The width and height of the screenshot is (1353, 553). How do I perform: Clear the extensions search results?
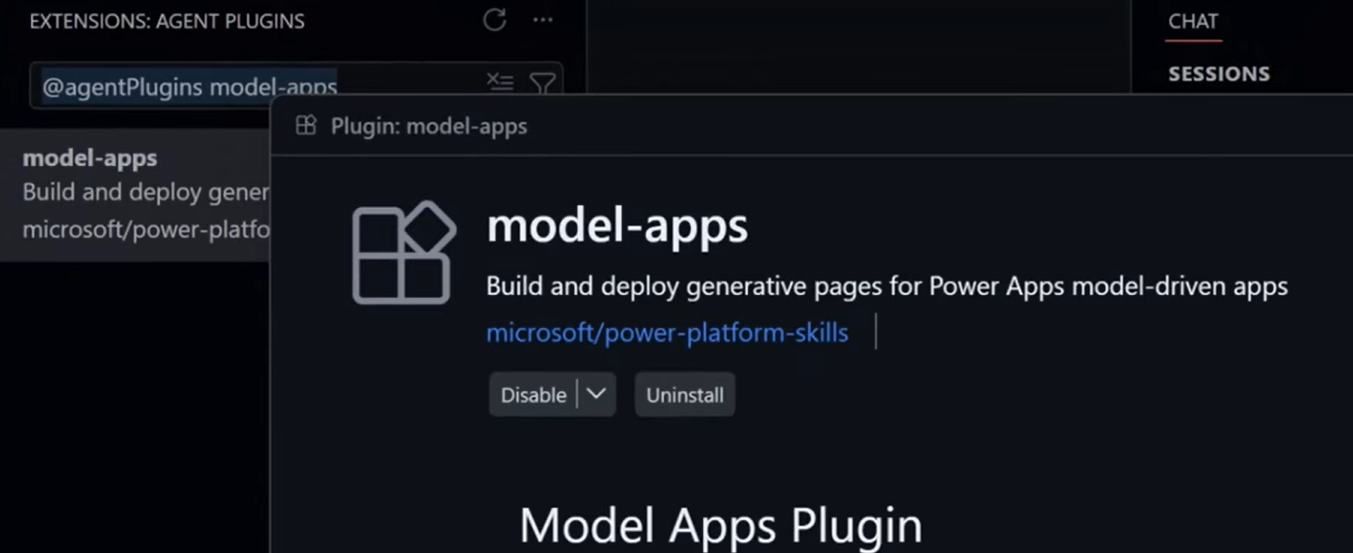[x=500, y=84]
